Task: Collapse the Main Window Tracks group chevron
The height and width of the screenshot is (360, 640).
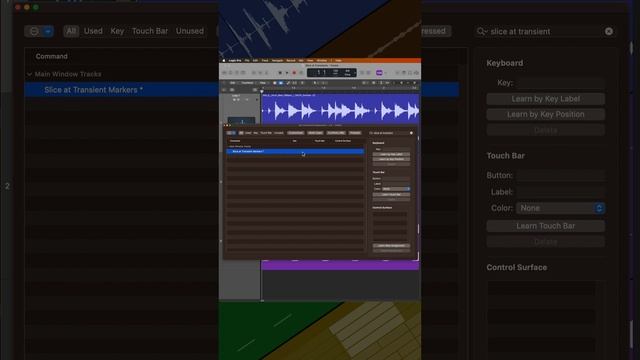Action: pos(29,74)
